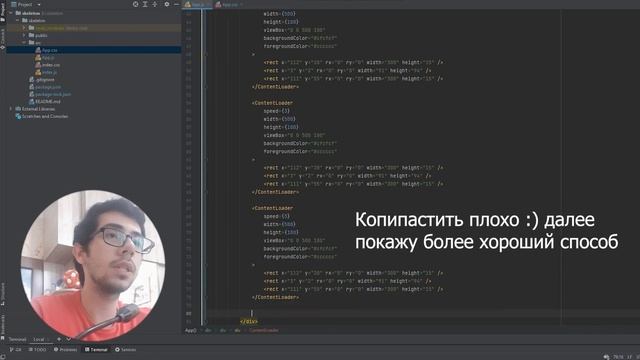Select Scratches and Consoles node
The width and height of the screenshot is (640, 360).
click(x=45, y=116)
